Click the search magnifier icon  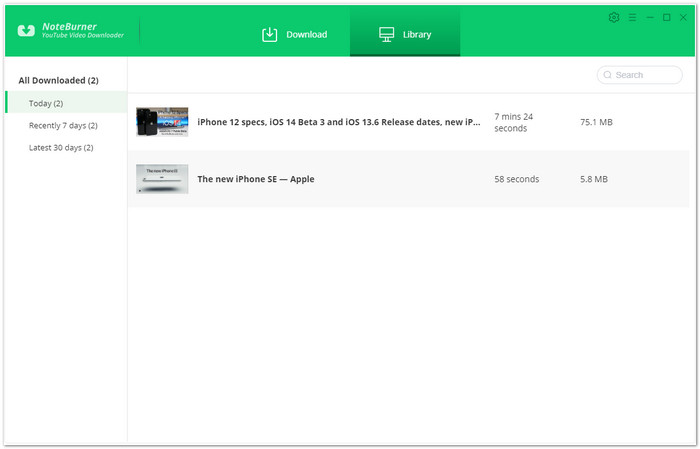[x=607, y=75]
